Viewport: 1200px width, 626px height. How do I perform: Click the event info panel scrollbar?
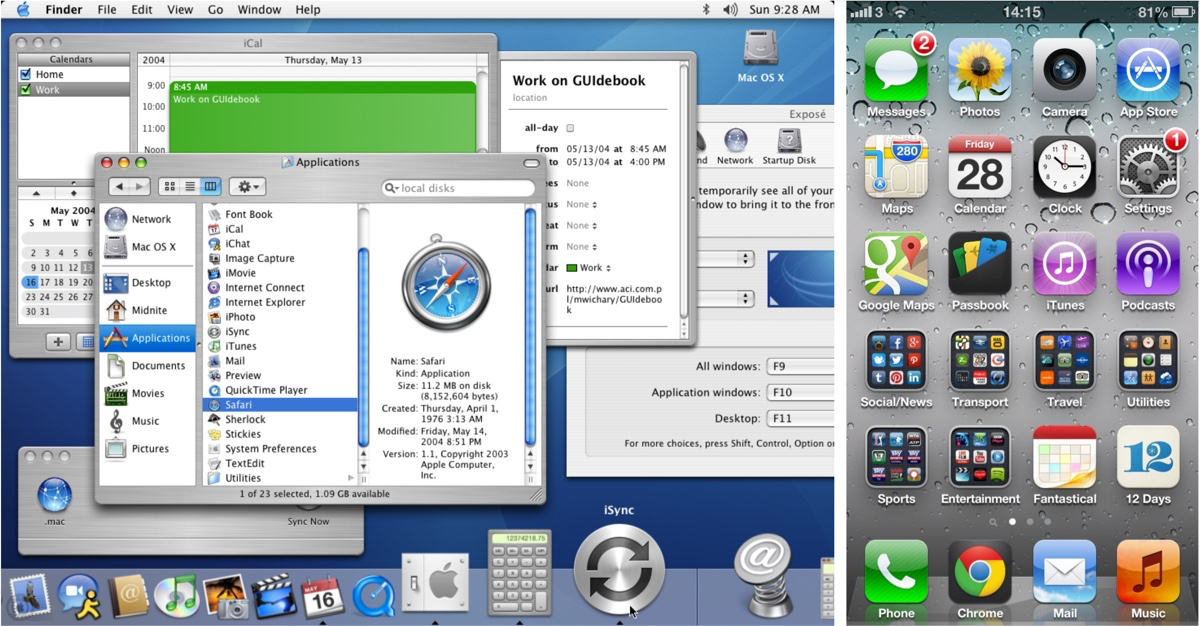(x=684, y=190)
